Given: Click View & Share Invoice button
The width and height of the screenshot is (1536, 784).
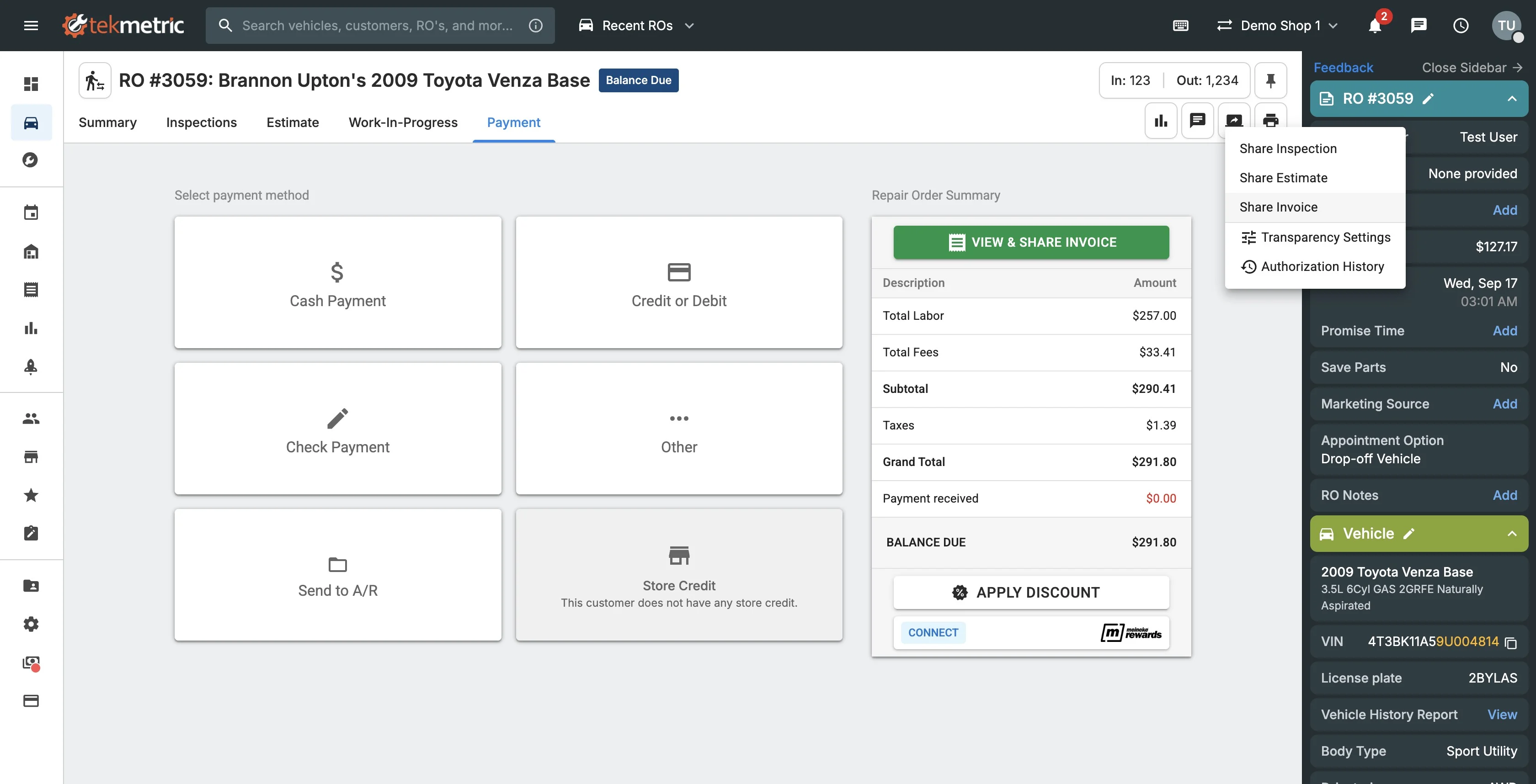Looking at the screenshot, I should click(1031, 243).
